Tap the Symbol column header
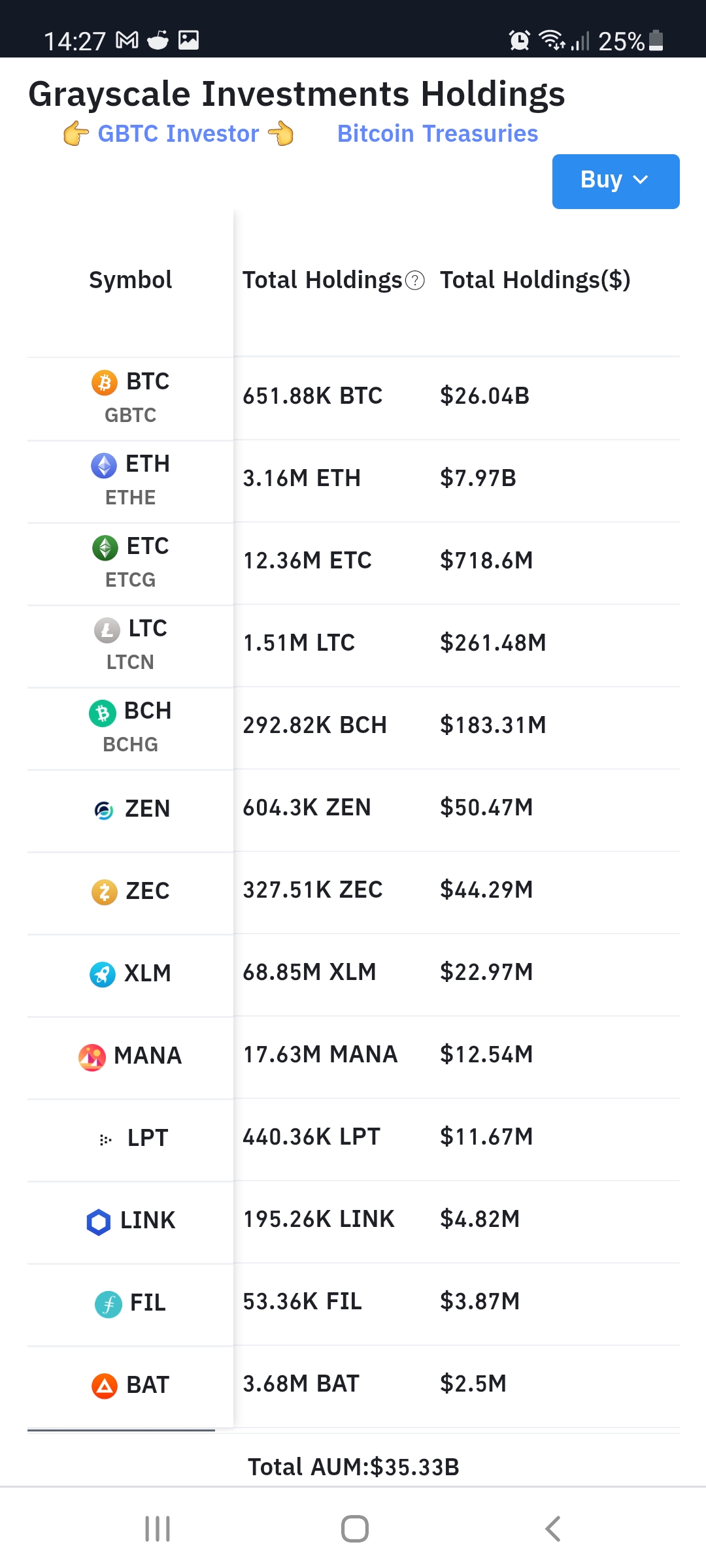Viewport: 706px width, 1568px height. [x=131, y=280]
